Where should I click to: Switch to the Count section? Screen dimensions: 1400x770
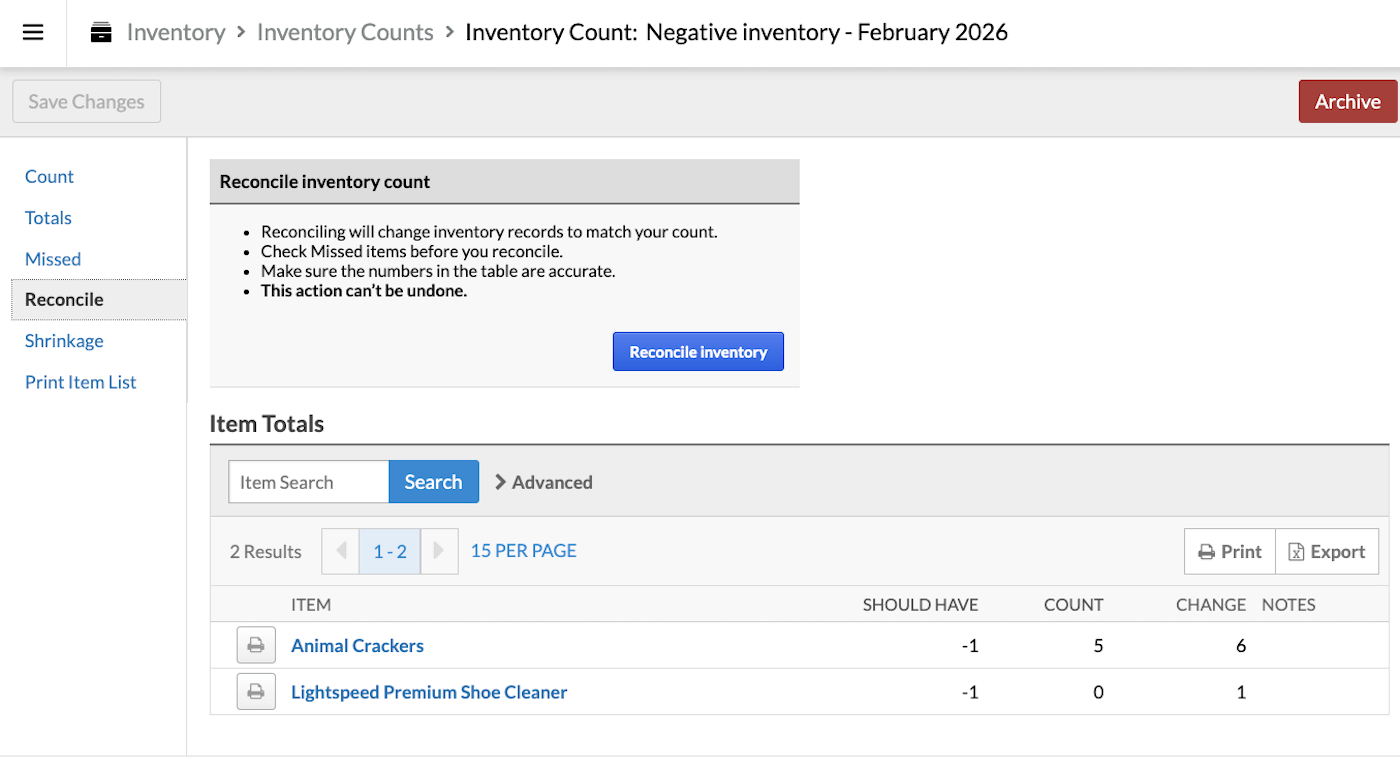coord(49,176)
